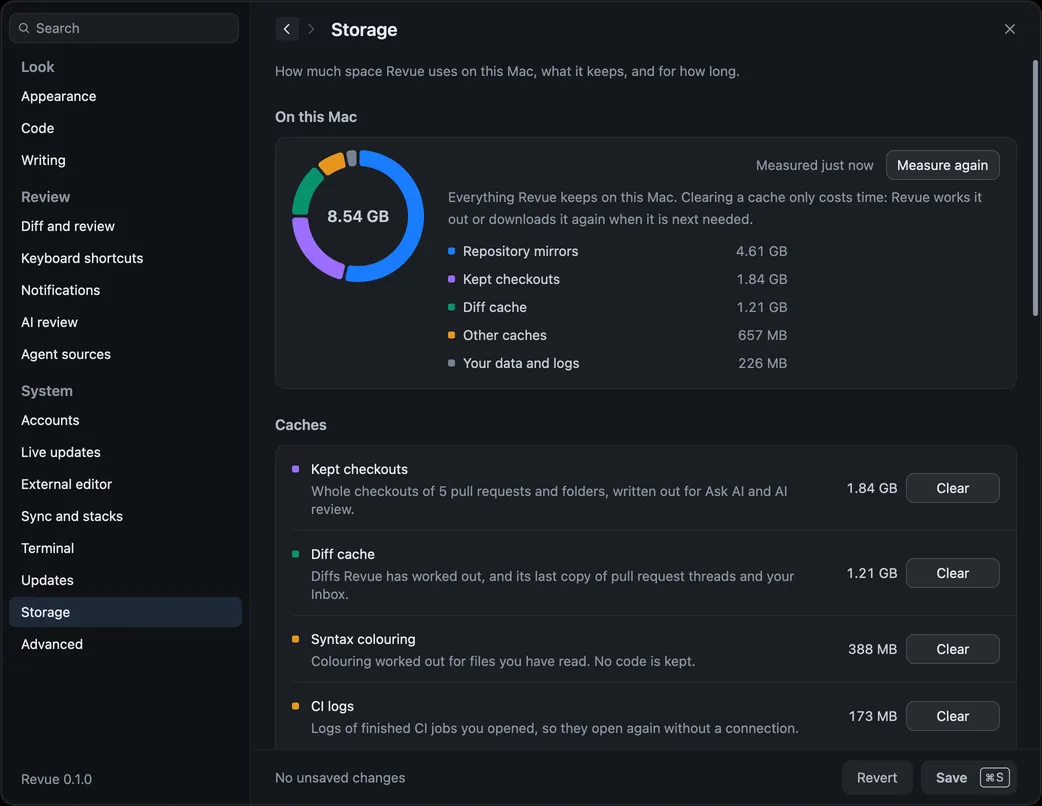Click the Measured just now label
The width and height of the screenshot is (1042, 806).
[x=814, y=165]
